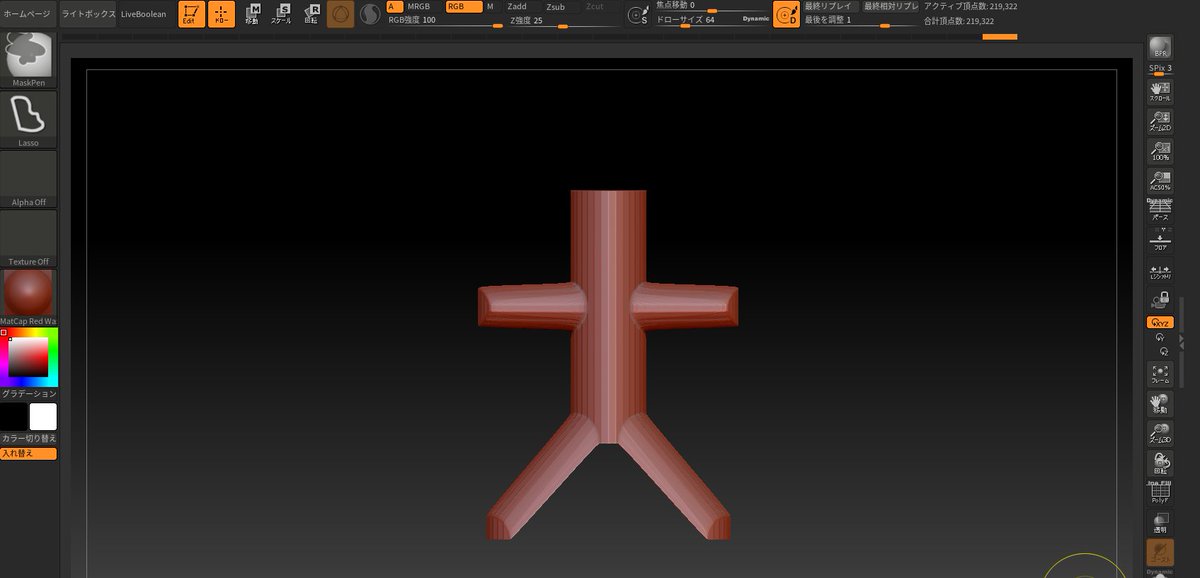Click the 最終リプレイ button
1200x578 pixels.
click(x=830, y=7)
